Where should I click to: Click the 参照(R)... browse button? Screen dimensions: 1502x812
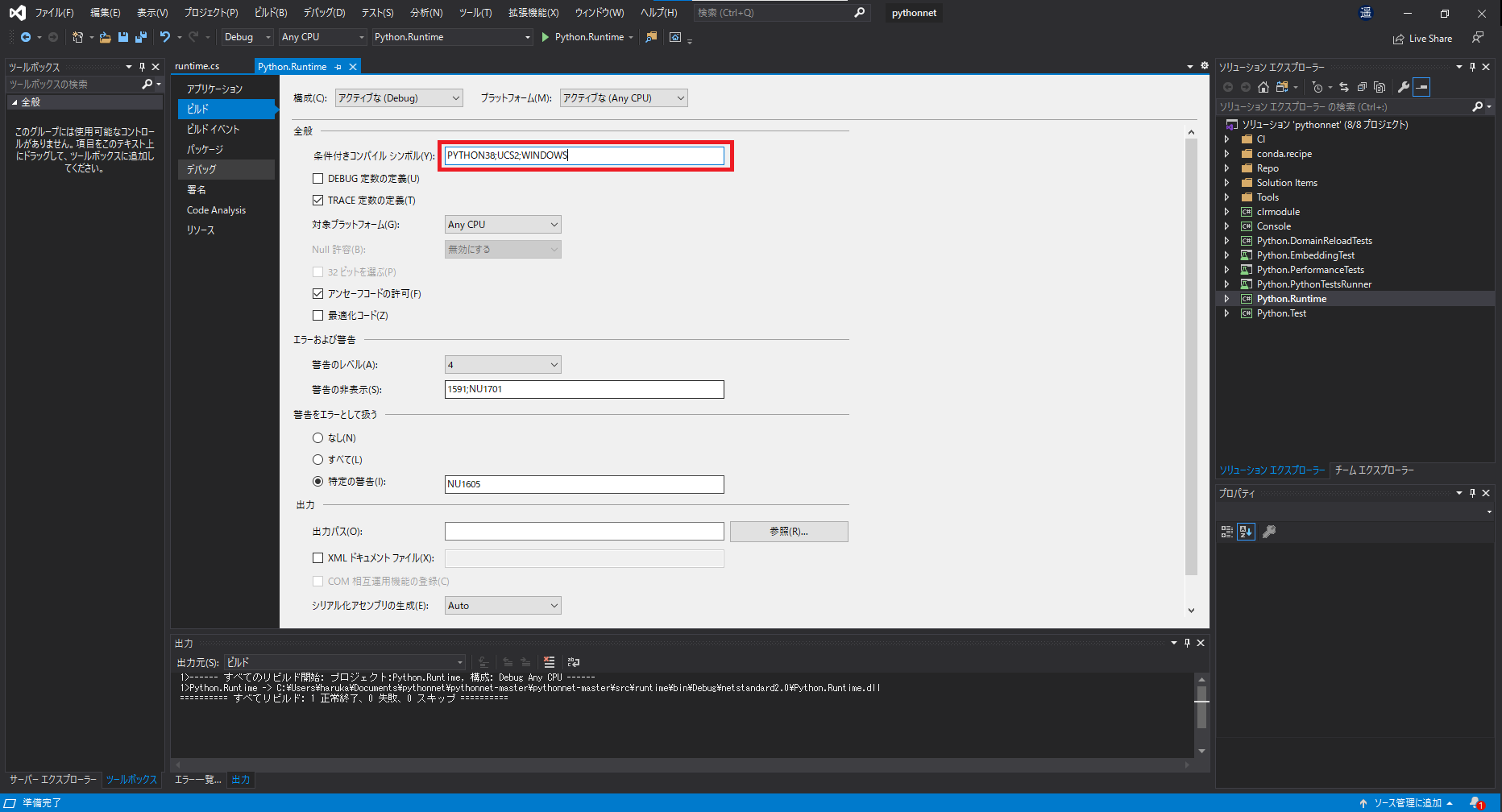pos(789,532)
